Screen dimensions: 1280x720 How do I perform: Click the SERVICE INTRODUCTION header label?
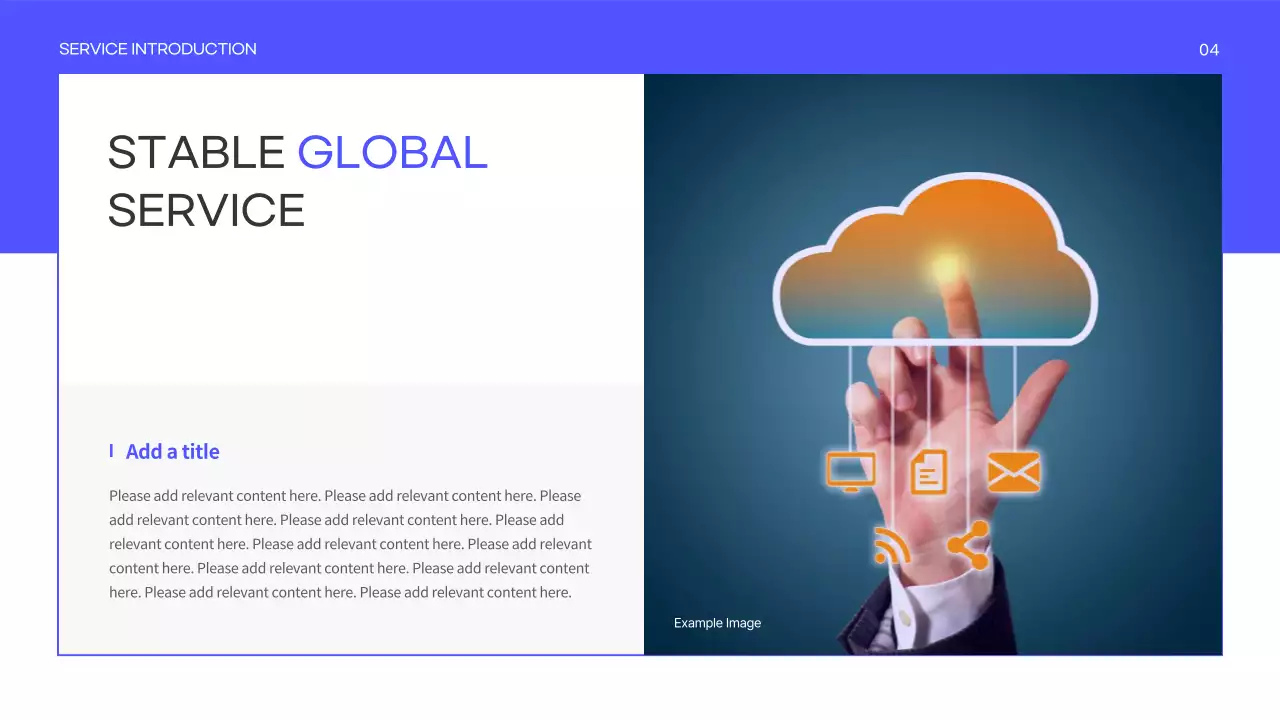[158, 48]
